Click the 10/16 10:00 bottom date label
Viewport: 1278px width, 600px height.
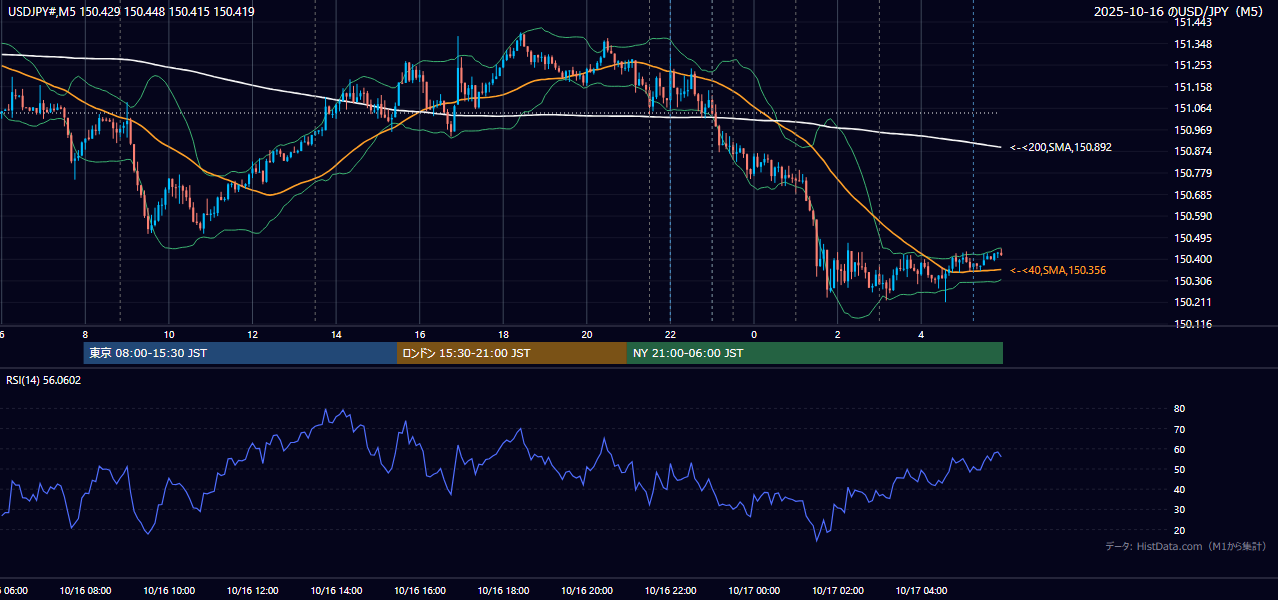coord(169,591)
